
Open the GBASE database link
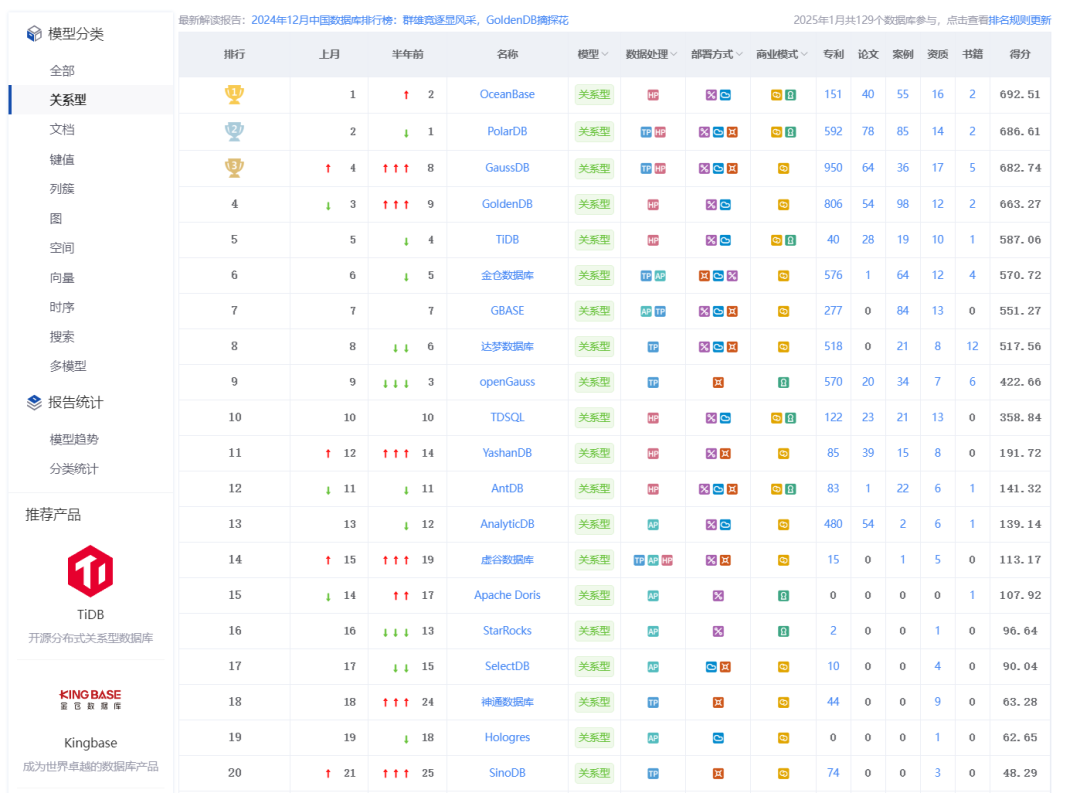point(507,311)
